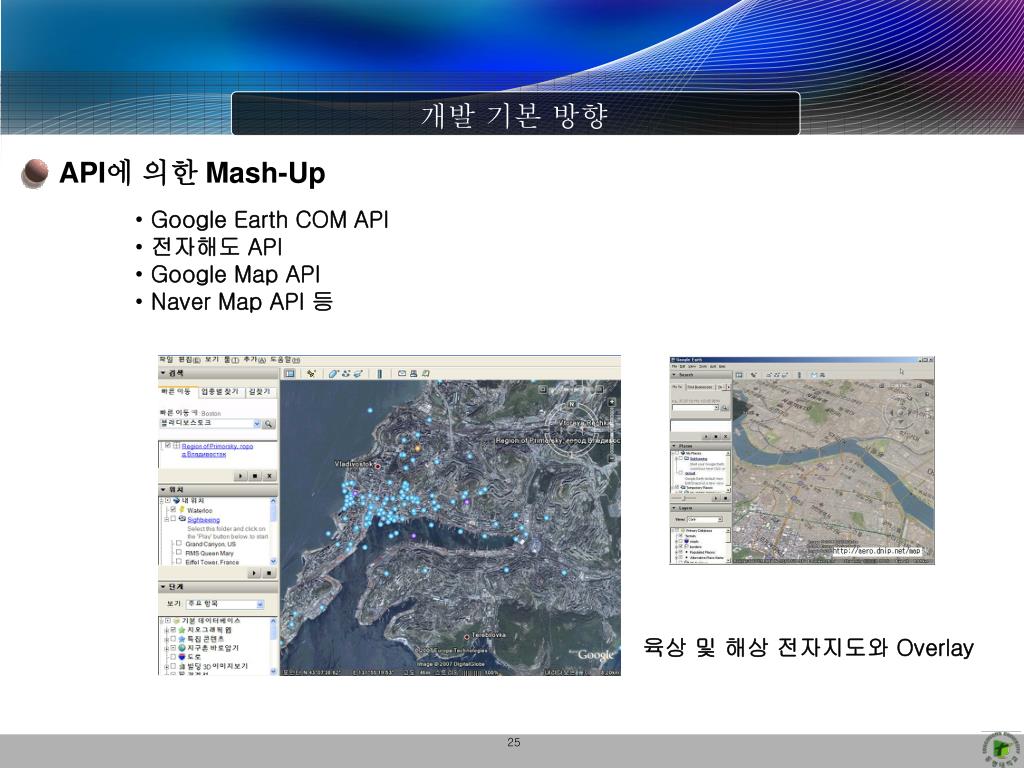The width and height of the screenshot is (1024, 768).
Task: Click red Vladivostok placemark on the map
Action: (377, 466)
